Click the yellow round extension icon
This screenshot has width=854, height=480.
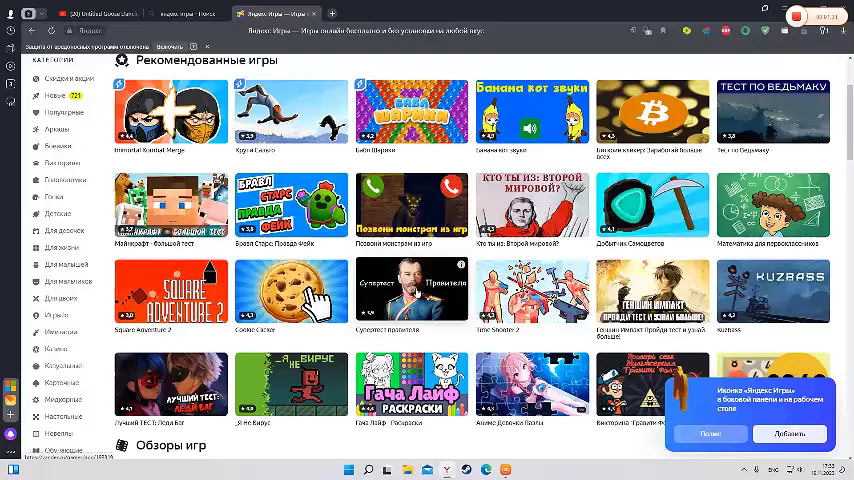click(687, 31)
